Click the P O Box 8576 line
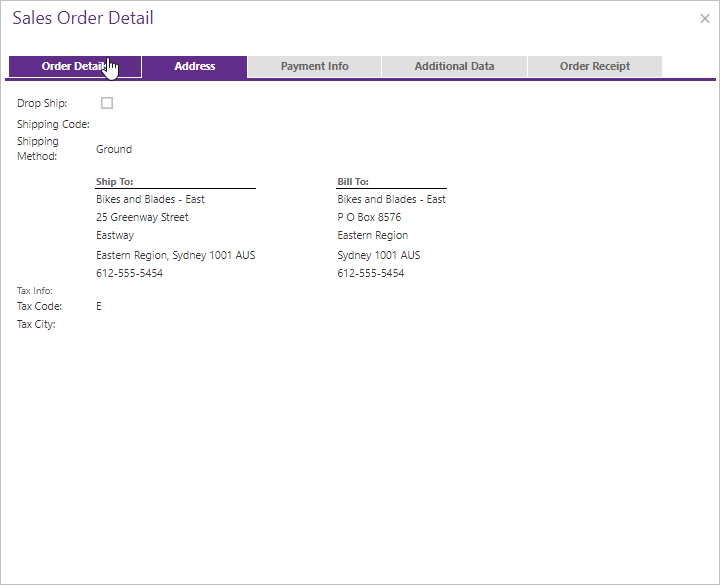 point(369,217)
